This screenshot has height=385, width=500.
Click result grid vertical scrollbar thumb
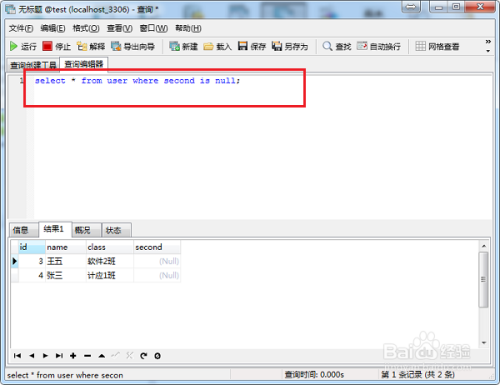click(483, 279)
